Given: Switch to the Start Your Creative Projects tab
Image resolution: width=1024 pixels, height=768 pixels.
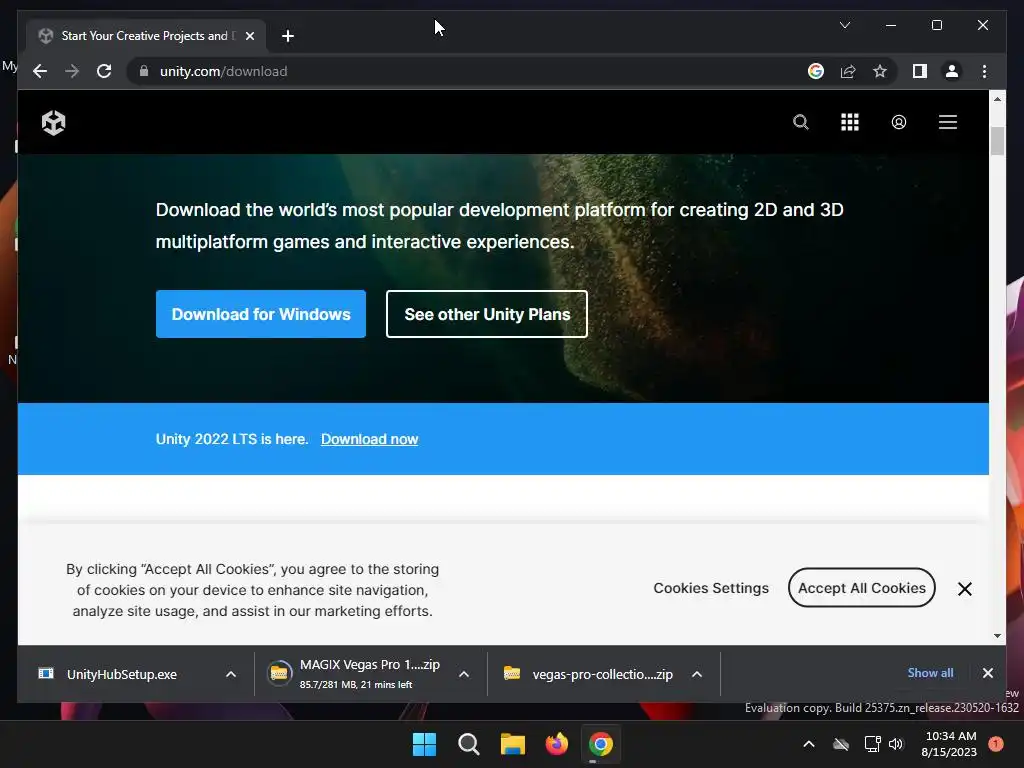Looking at the screenshot, I should coord(144,36).
